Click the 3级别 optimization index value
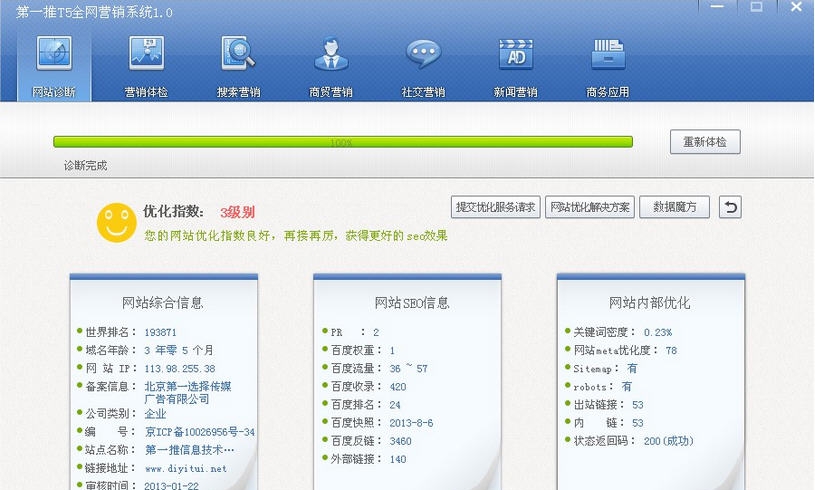 click(x=237, y=213)
